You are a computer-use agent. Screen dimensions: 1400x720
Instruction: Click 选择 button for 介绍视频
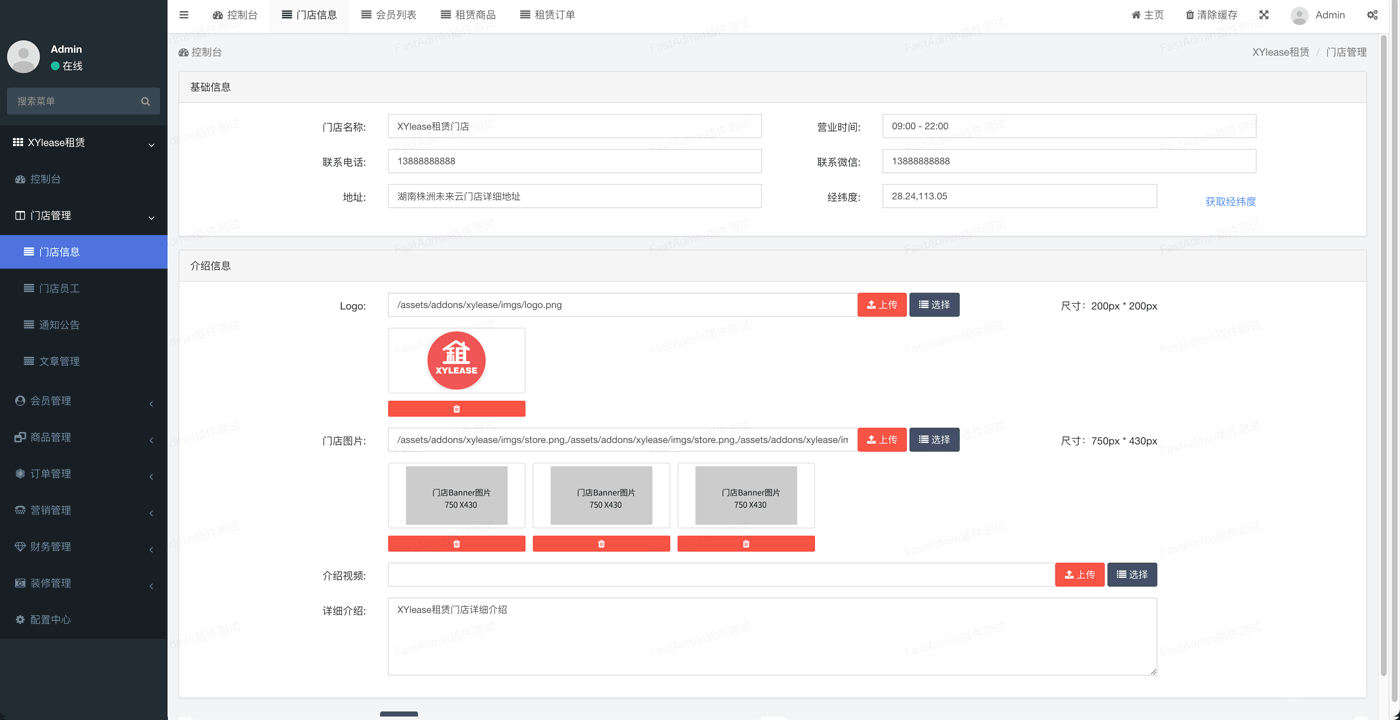(1132, 575)
